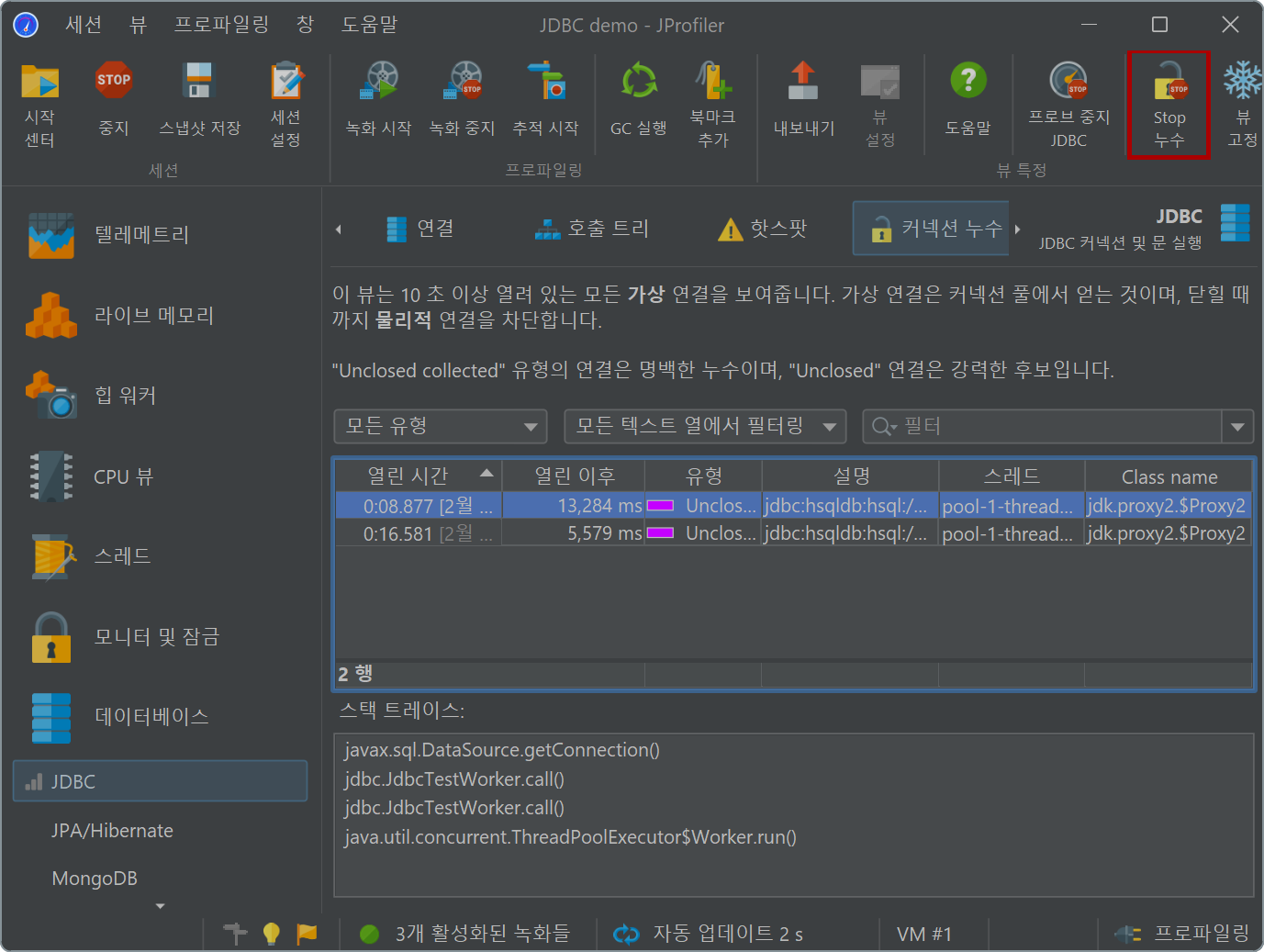The image size is (1264, 952).
Task: Open the 라이브 메모리 section
Action: [x=120, y=316]
